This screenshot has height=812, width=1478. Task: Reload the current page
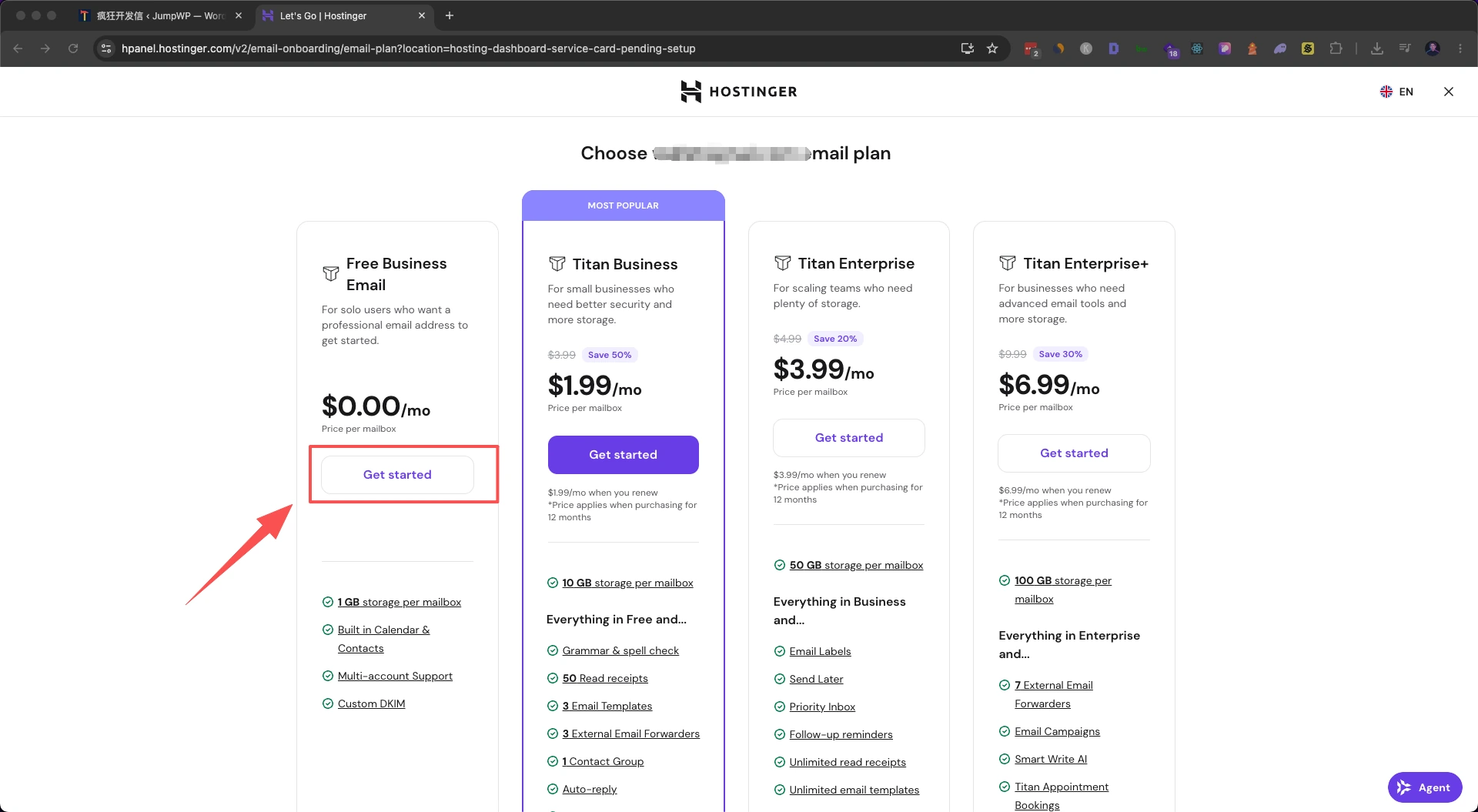click(x=73, y=48)
